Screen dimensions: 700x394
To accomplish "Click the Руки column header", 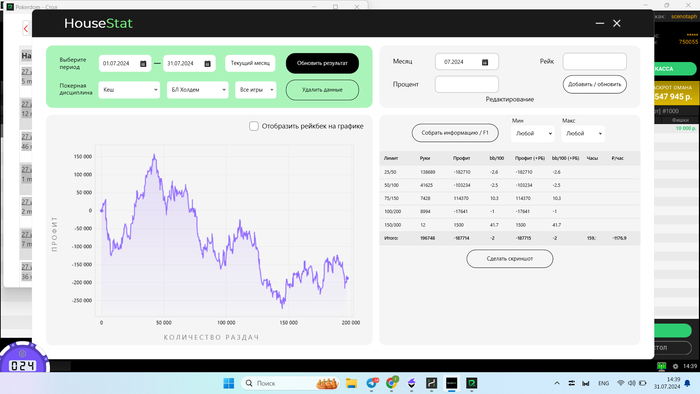I will click(x=425, y=158).
